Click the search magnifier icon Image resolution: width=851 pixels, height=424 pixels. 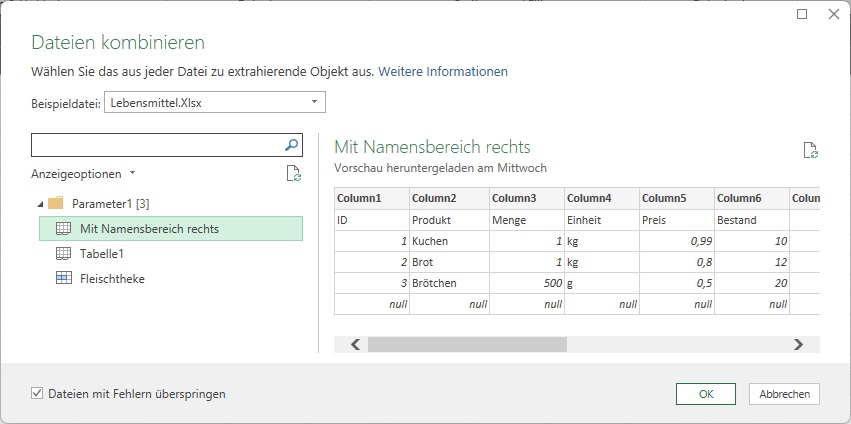click(x=291, y=145)
